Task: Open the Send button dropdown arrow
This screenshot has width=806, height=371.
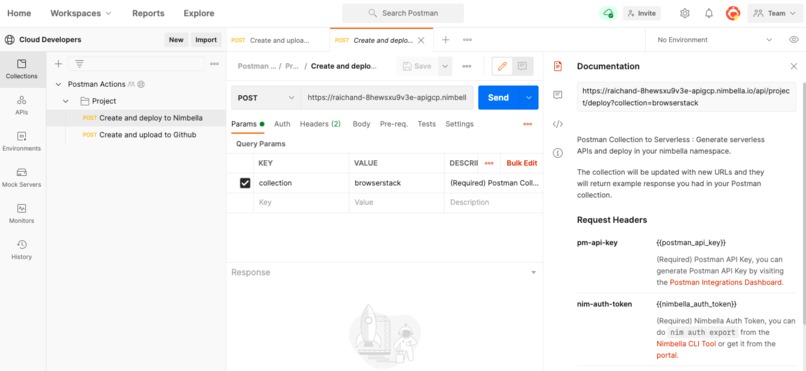Action: click(x=528, y=98)
